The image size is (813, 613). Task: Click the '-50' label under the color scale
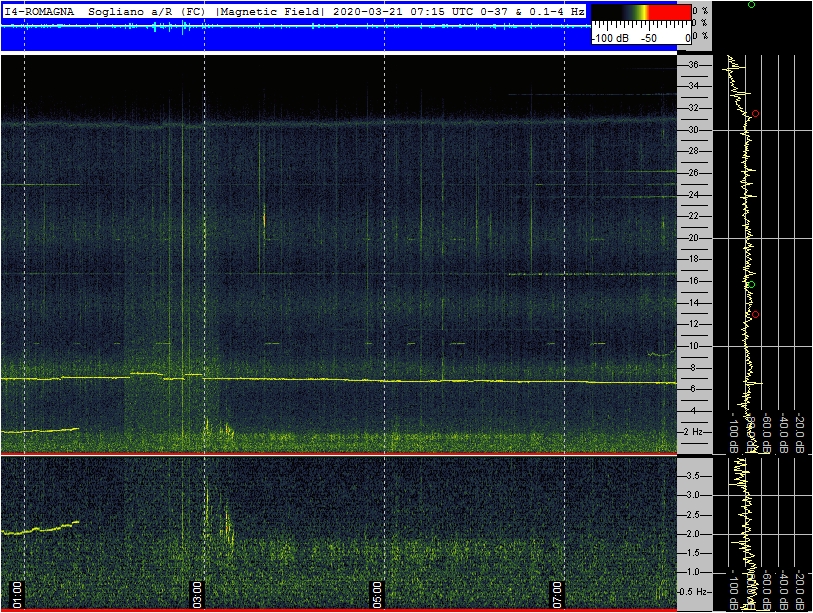[x=648, y=38]
